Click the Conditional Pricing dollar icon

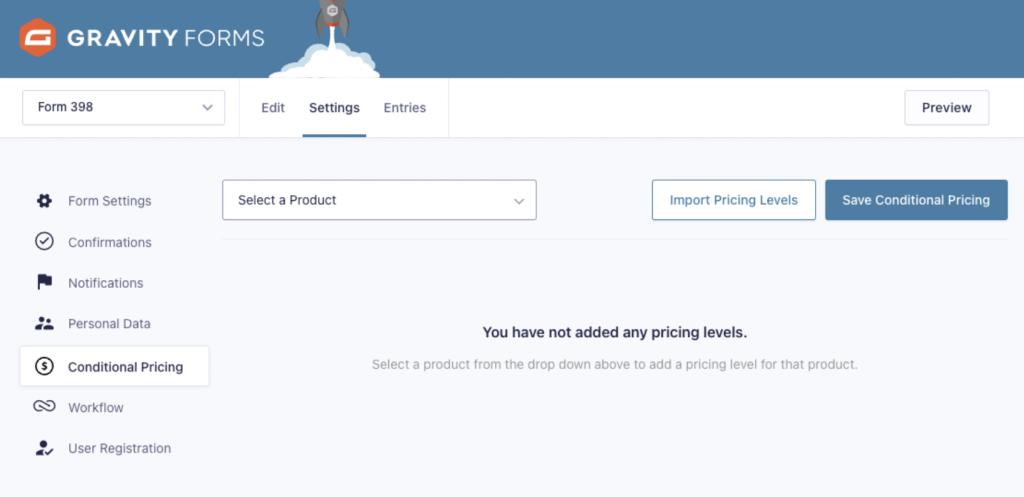tap(44, 366)
